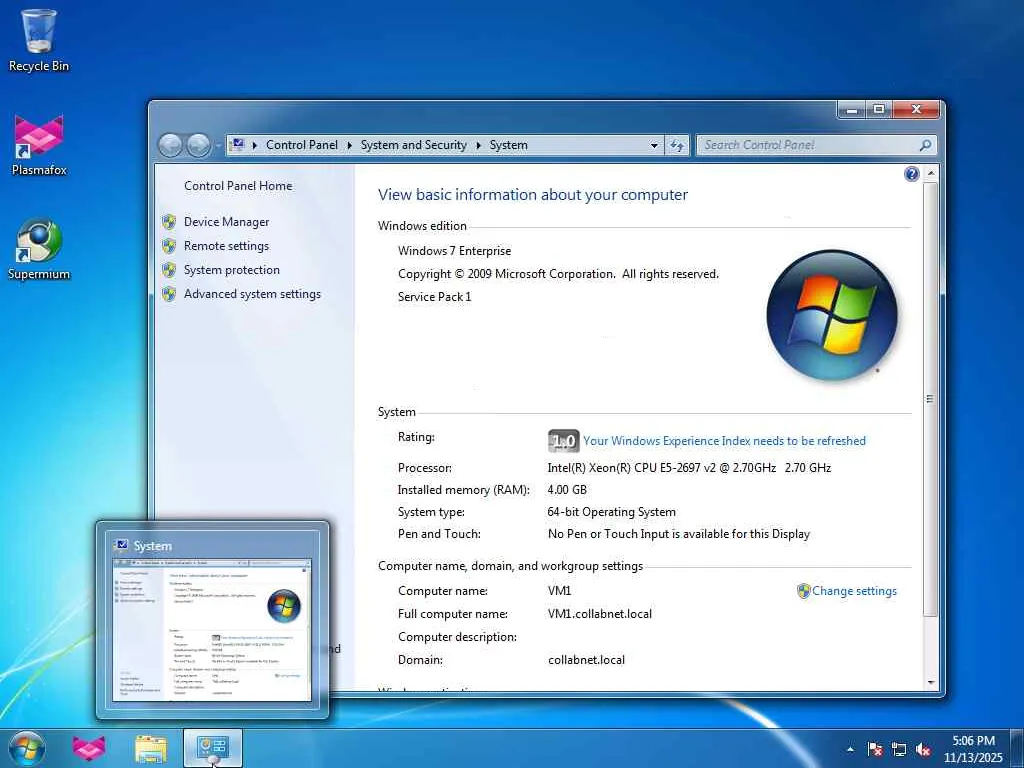Open Windows Explorer from the taskbar
This screenshot has height=768, width=1024.
(151, 748)
